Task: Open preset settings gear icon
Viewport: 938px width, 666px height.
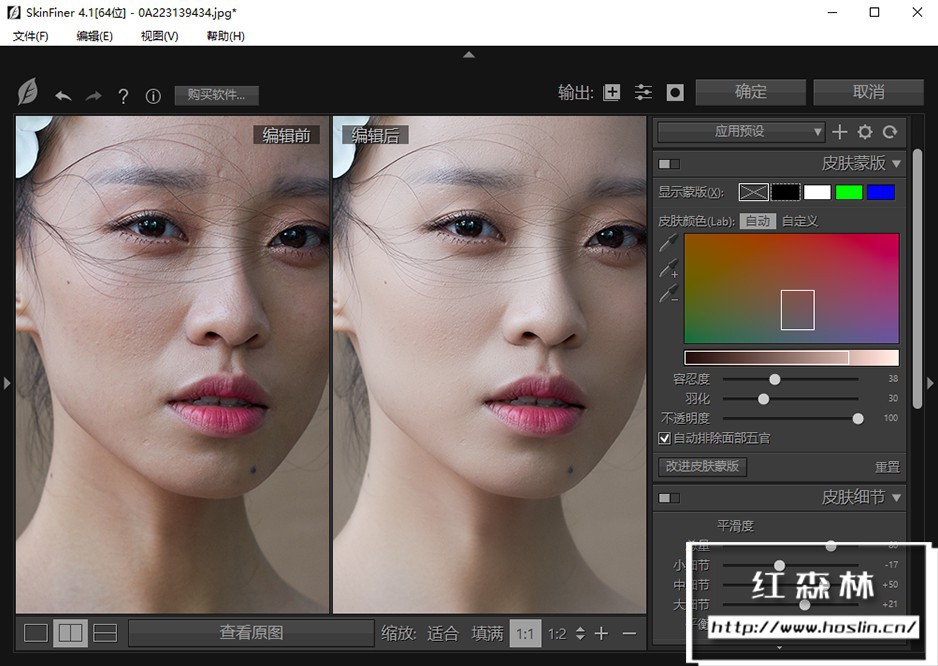Action: [x=865, y=132]
